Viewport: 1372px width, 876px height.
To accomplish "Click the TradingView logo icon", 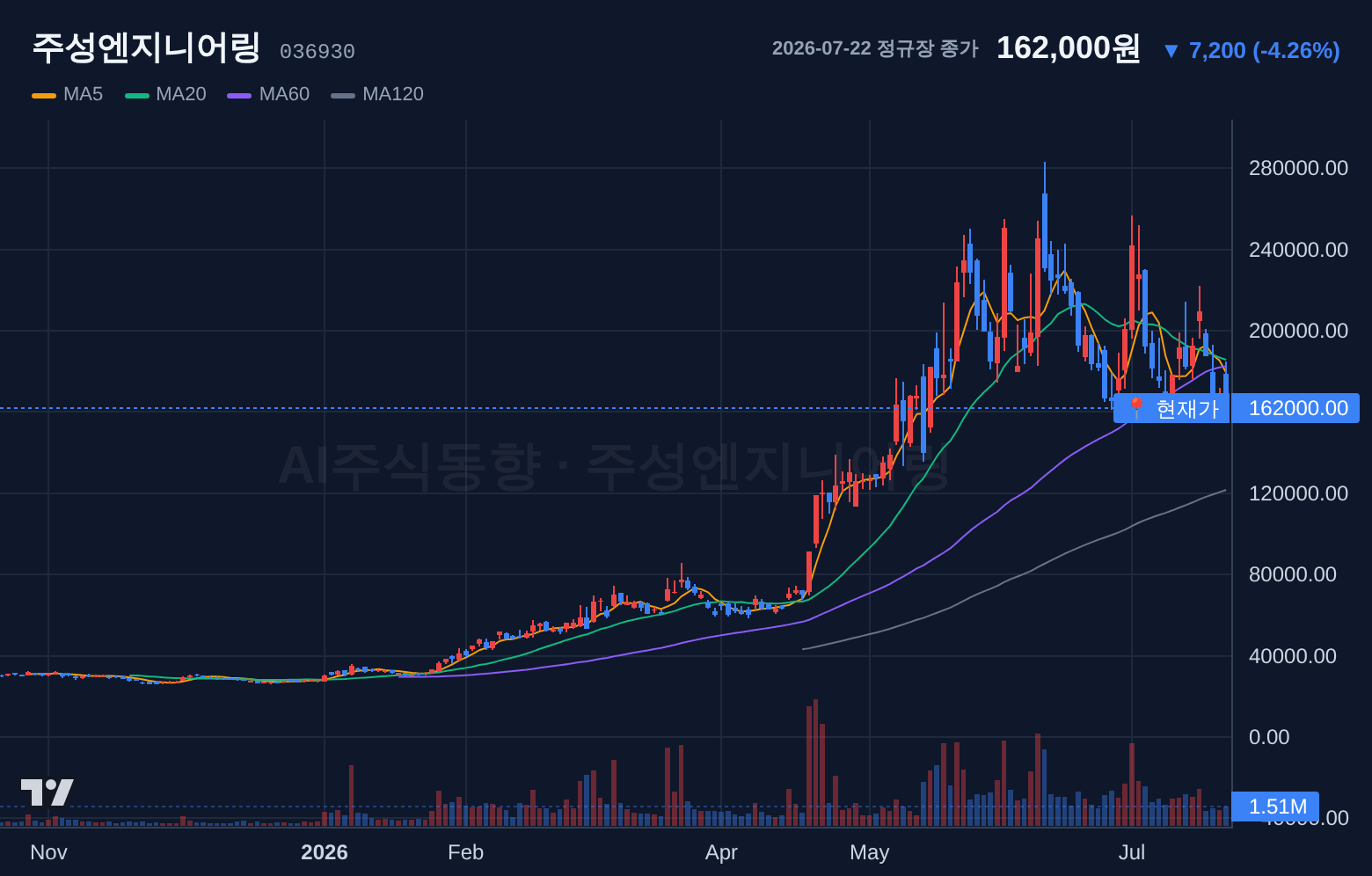I will [47, 792].
